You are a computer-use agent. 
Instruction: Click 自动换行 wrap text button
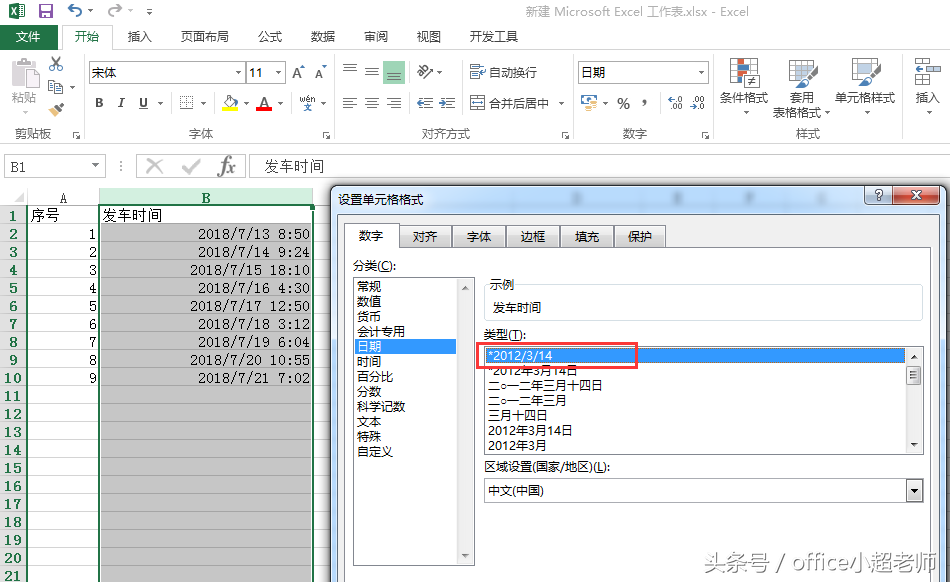point(503,72)
